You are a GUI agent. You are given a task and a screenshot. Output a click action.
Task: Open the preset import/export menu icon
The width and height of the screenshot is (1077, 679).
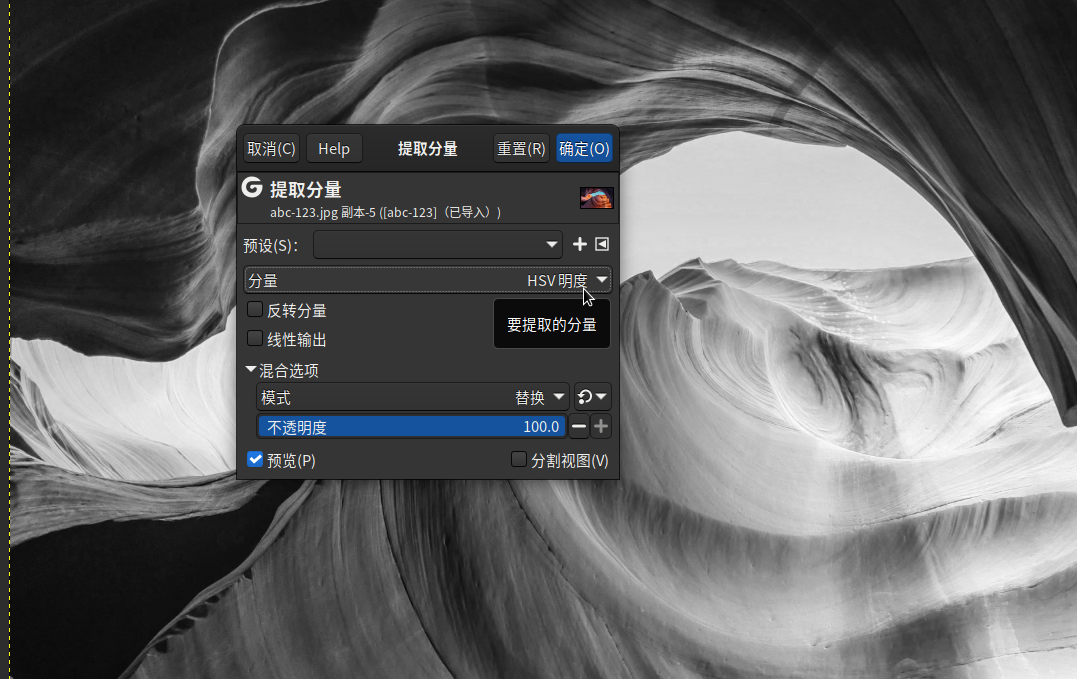[x=602, y=244]
